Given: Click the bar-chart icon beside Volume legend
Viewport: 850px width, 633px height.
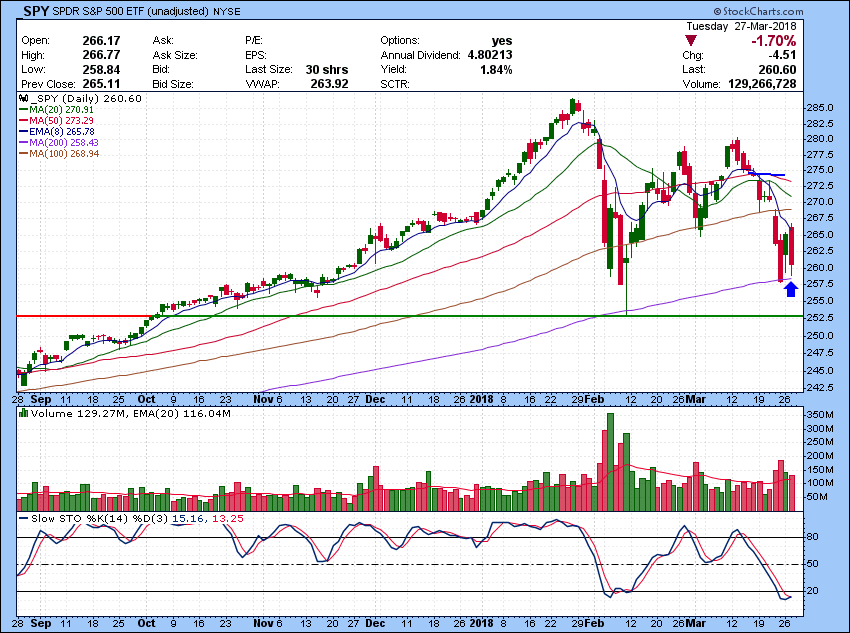Looking at the screenshot, I should pos(23,413).
